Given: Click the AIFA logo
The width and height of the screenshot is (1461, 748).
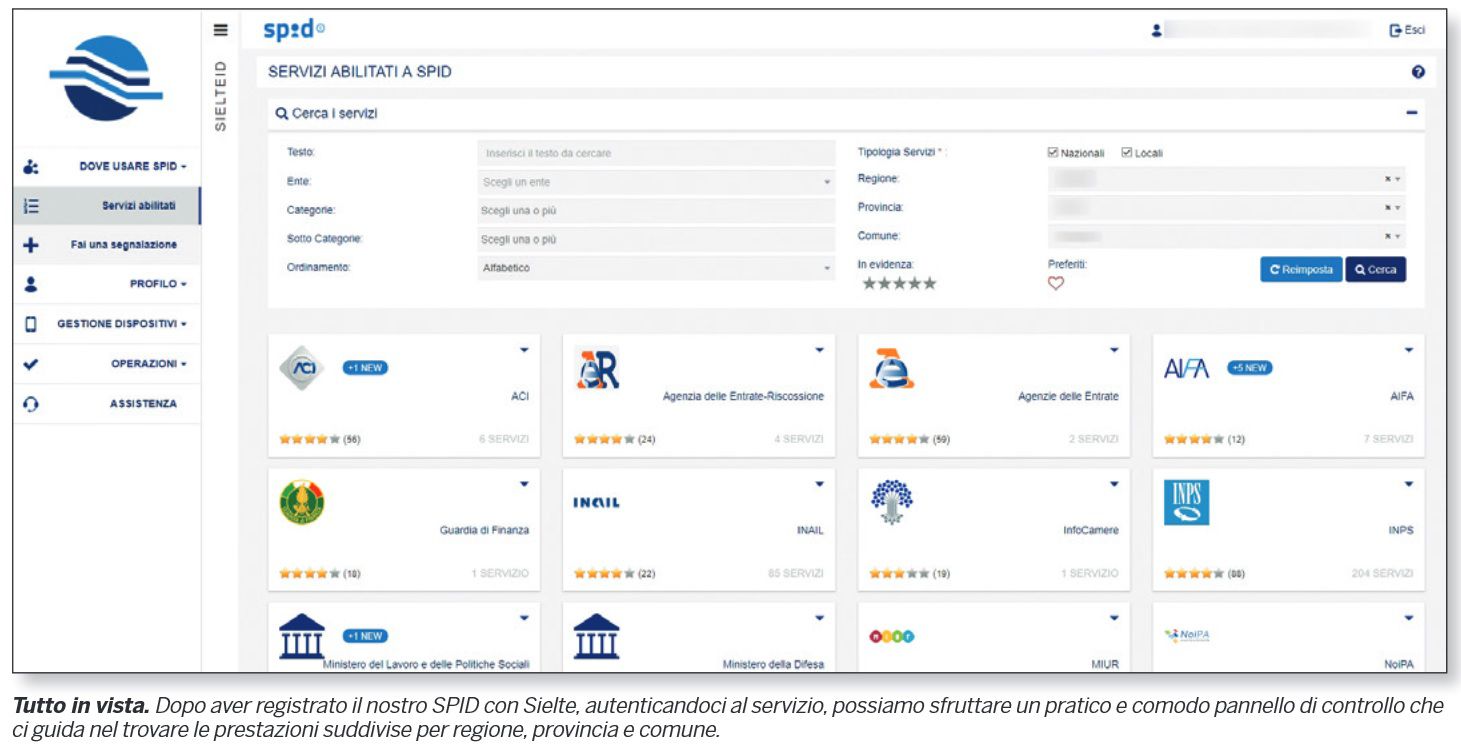Looking at the screenshot, I should (x=1187, y=369).
